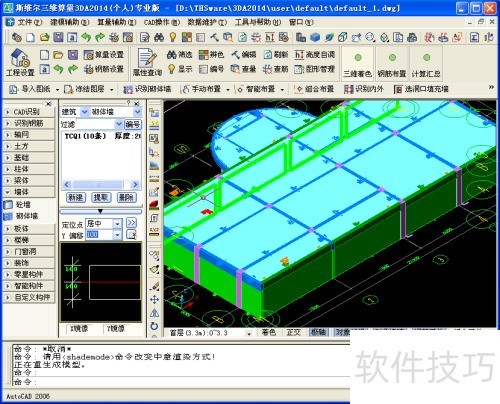Select the TCQ1 (10条) list entry
The width and height of the screenshot is (500, 404).
pos(103,136)
